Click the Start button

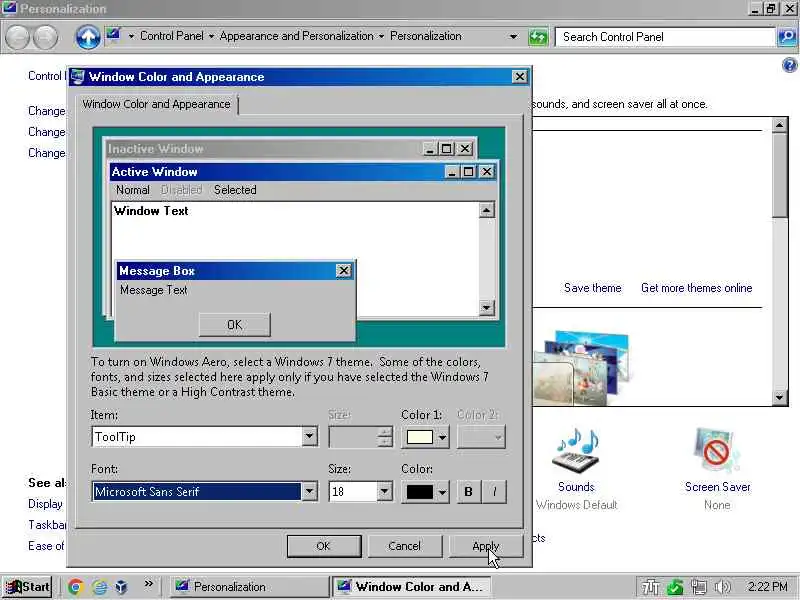click(x=27, y=587)
